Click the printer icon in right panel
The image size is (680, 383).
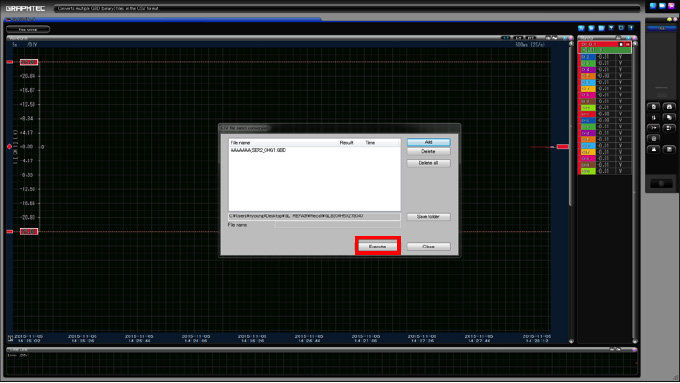click(x=669, y=107)
